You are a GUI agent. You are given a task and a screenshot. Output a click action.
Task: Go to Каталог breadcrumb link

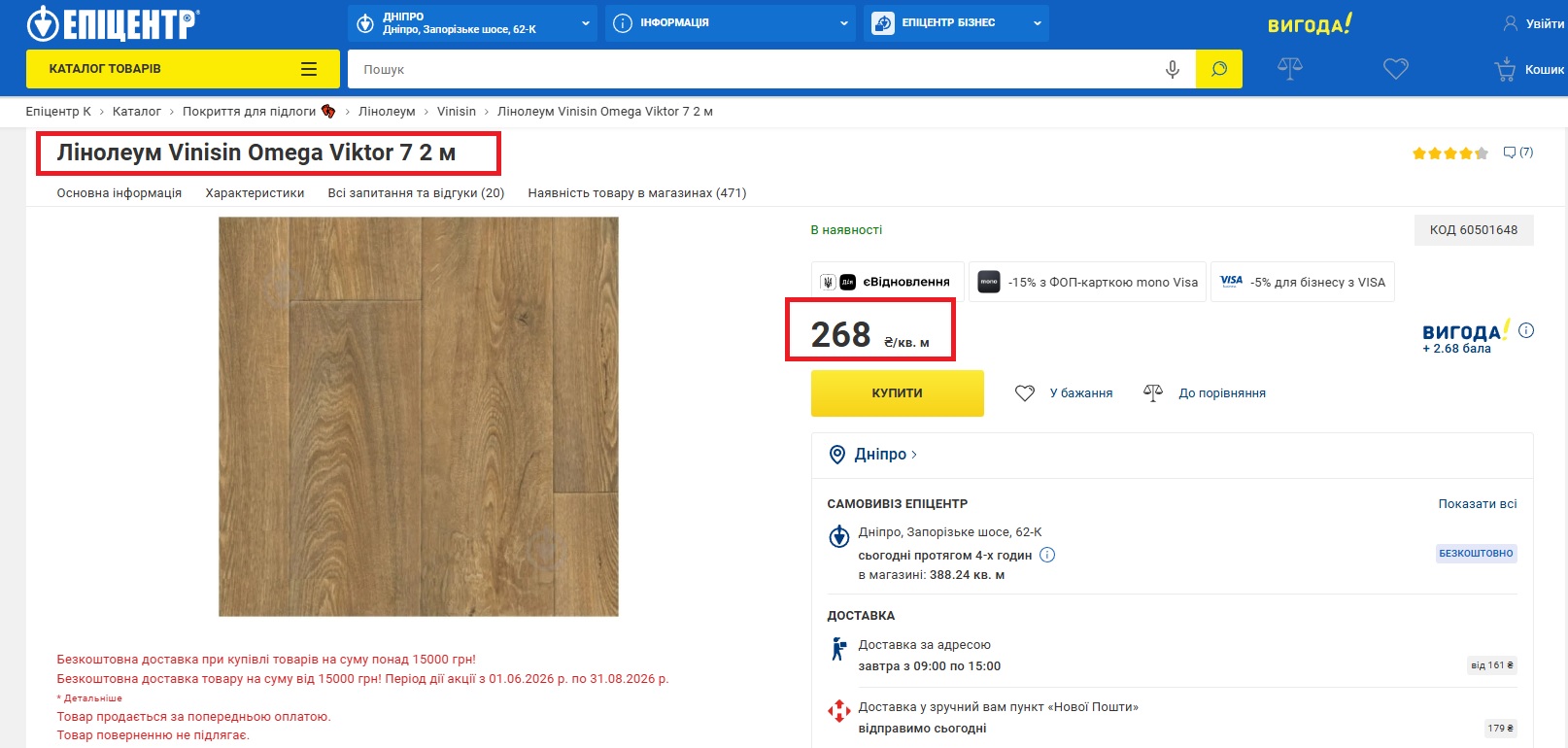137,112
